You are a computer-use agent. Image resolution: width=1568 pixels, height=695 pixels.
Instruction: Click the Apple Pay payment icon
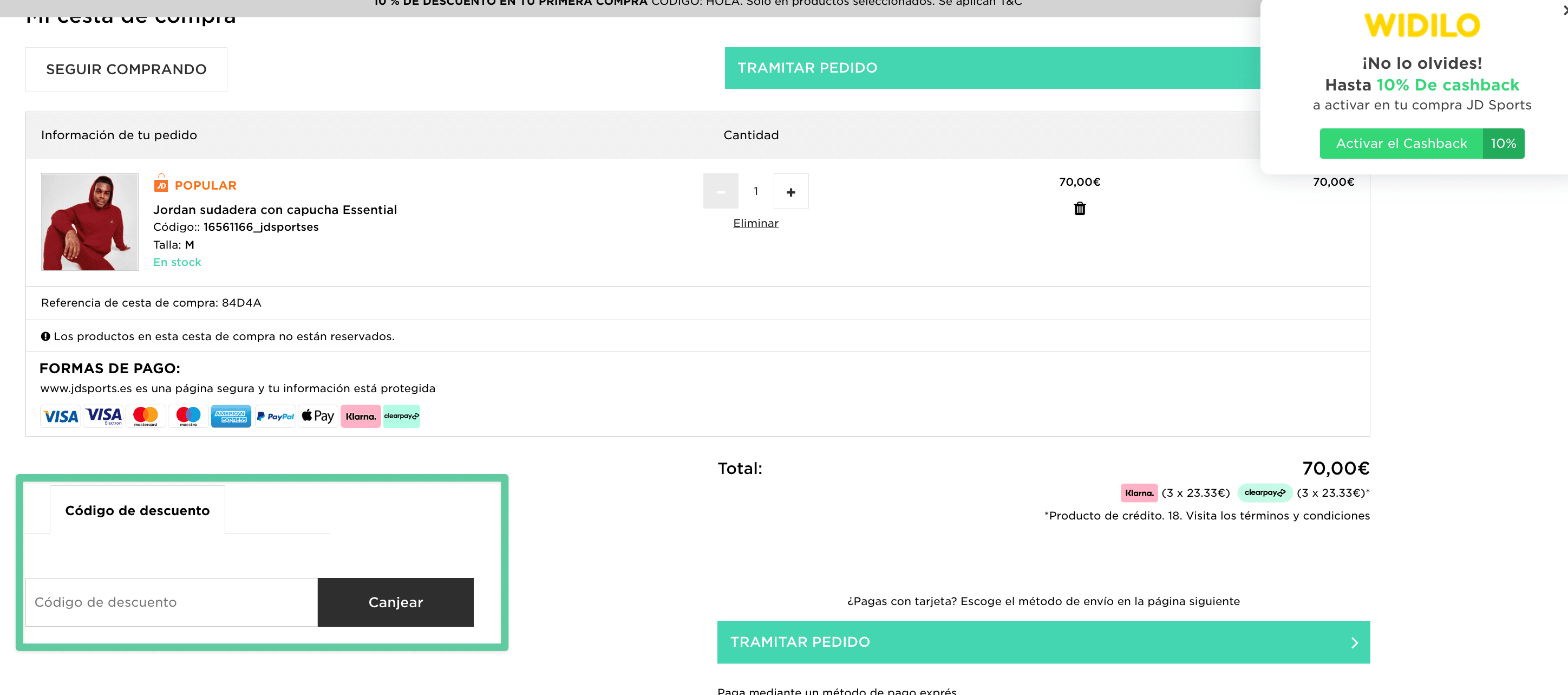[x=318, y=417]
